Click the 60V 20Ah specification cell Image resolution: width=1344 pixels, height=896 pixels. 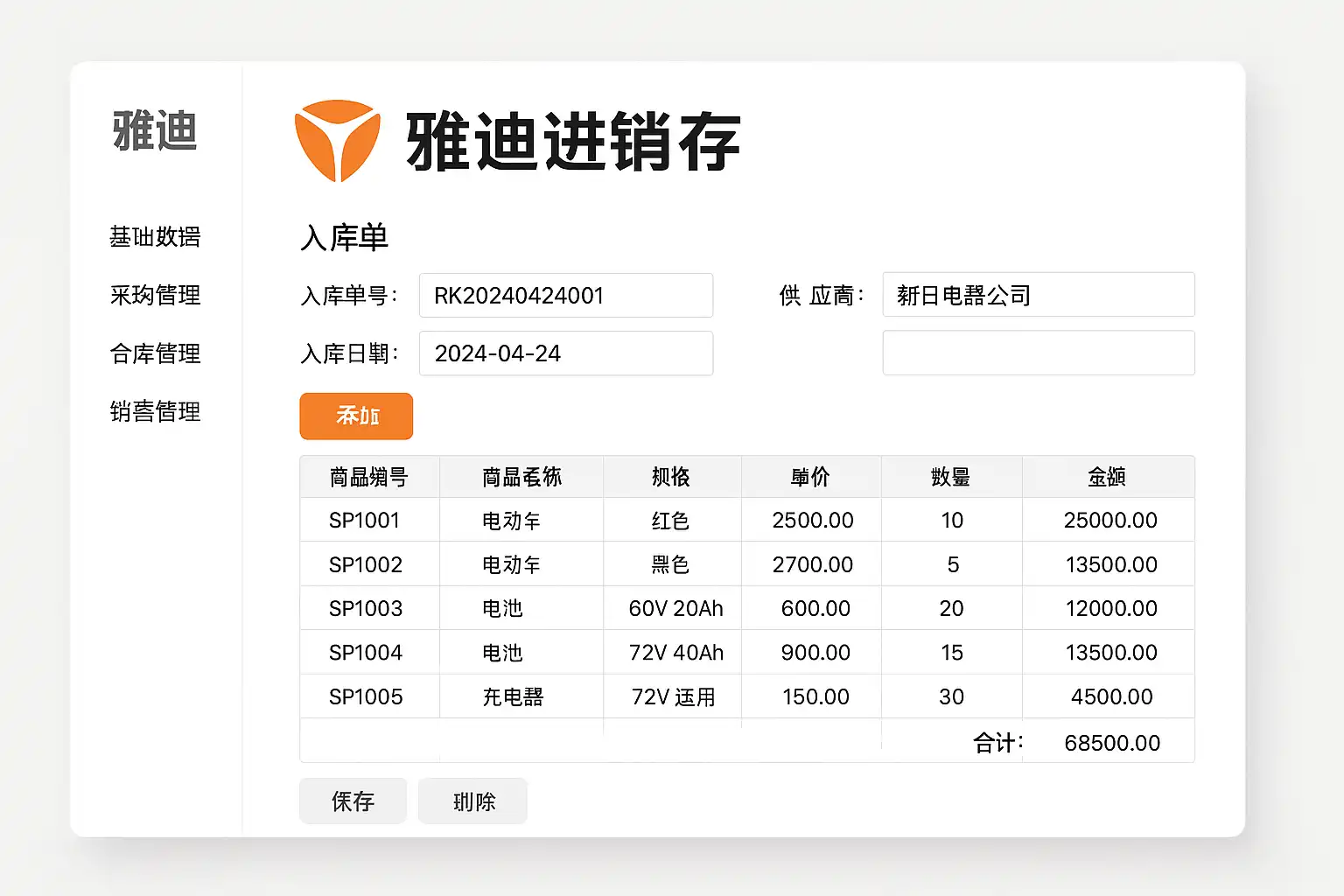point(676,608)
